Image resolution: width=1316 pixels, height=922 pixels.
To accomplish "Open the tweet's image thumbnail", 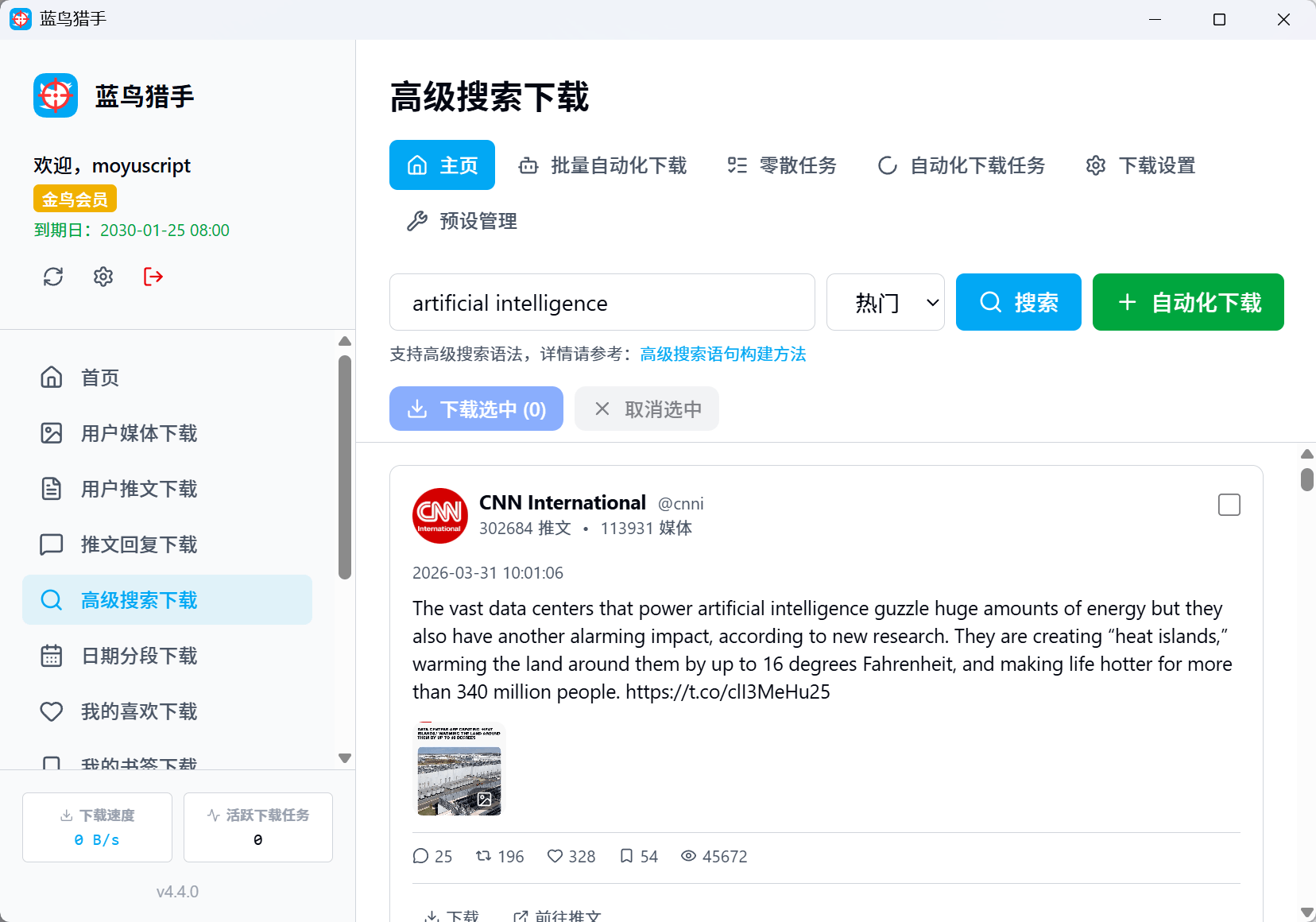I will pyautogui.click(x=459, y=769).
